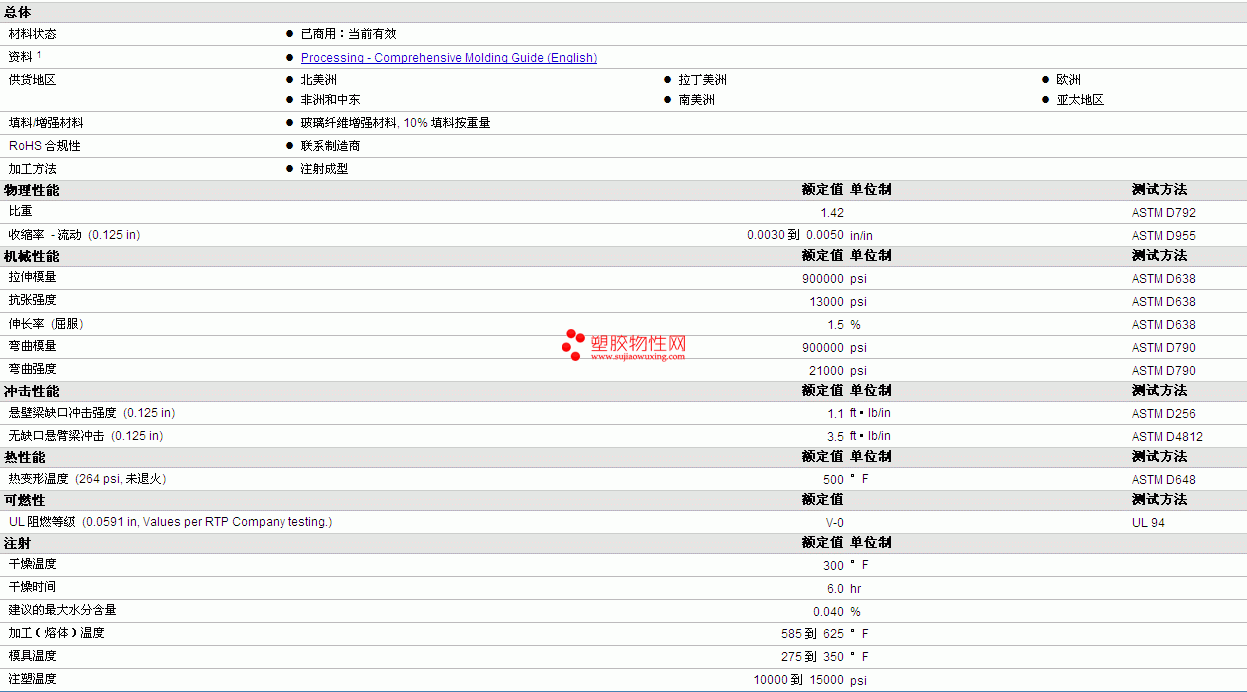Select 非洲和中东 in supply regions
The image size is (1247, 692).
pos(331,100)
